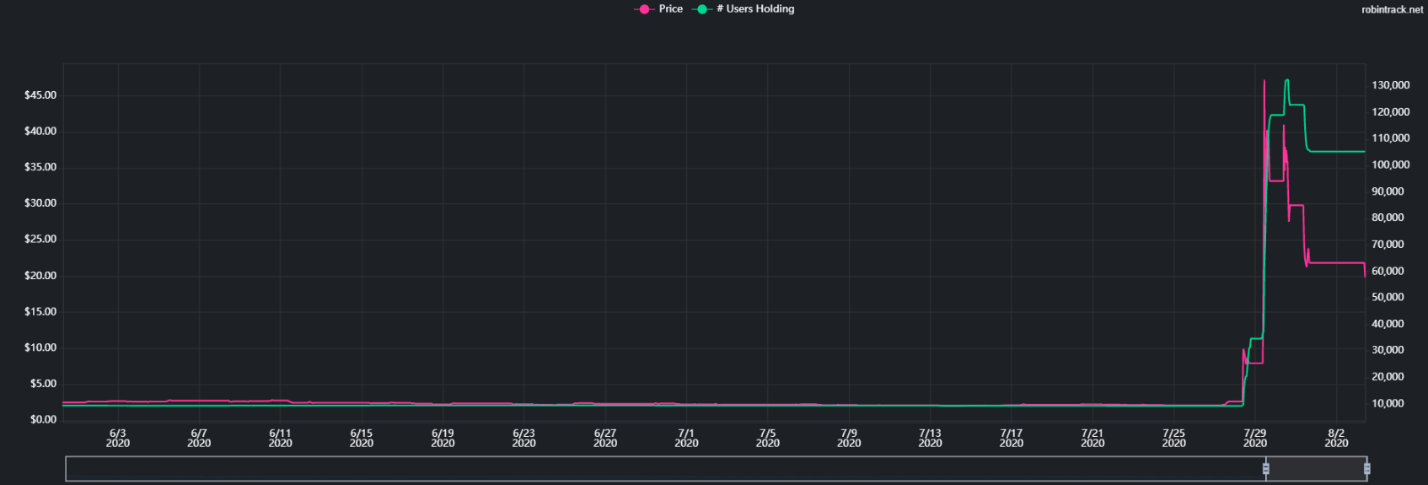The height and width of the screenshot is (485, 1428).
Task: Click the unselected area of the range slider
Action: pos(660,468)
